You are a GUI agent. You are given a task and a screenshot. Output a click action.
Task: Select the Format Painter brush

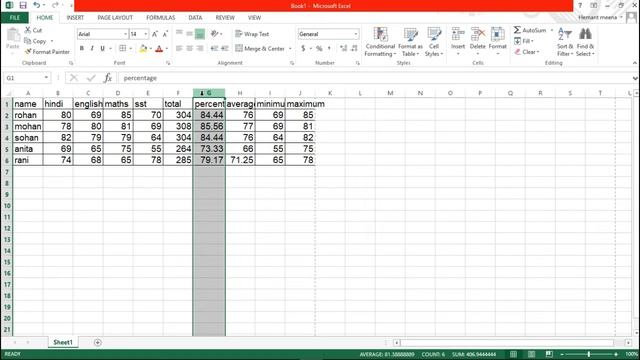coord(28,52)
